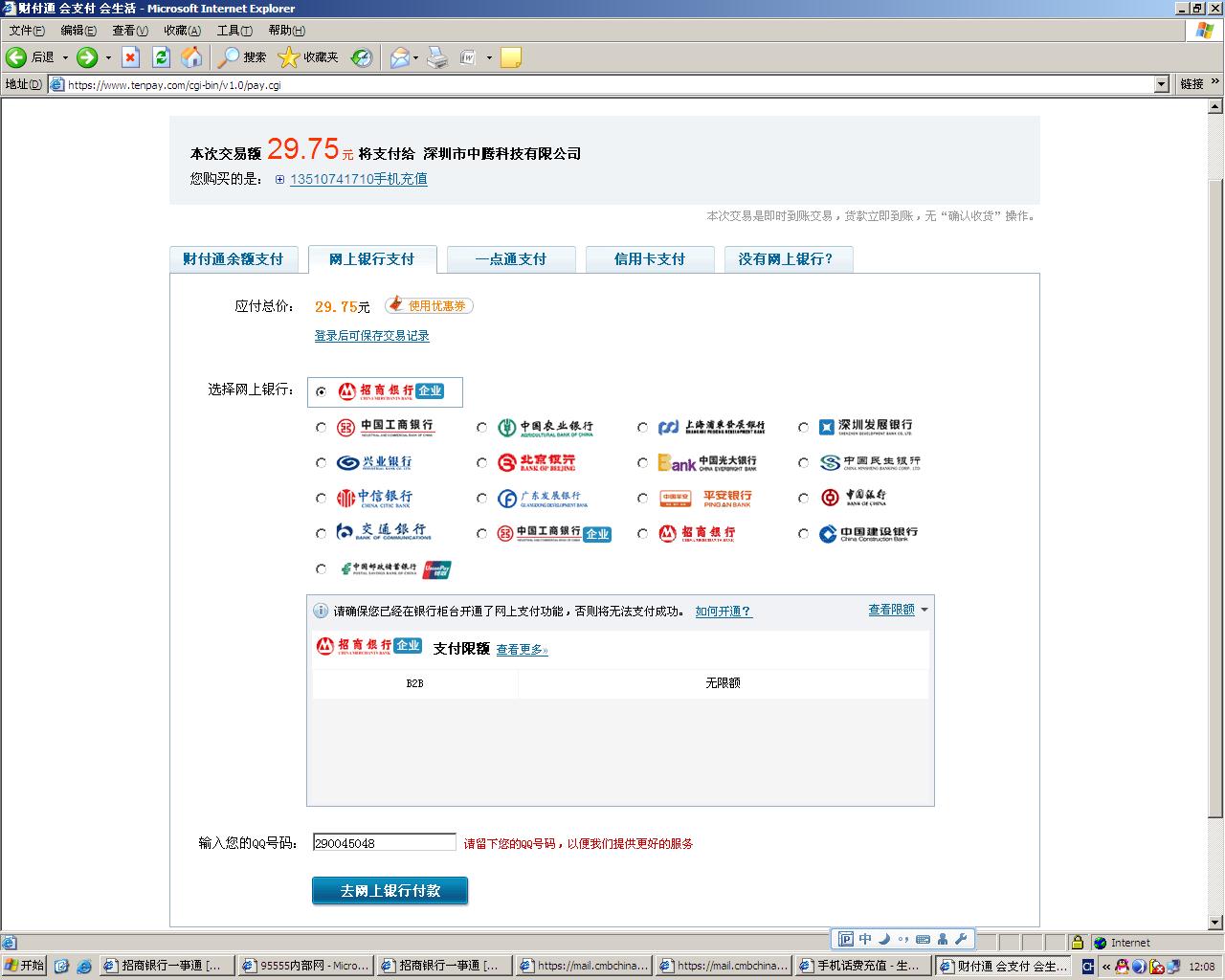1225x980 pixels.
Task: Click the IE Stop loading icon
Action: click(131, 58)
